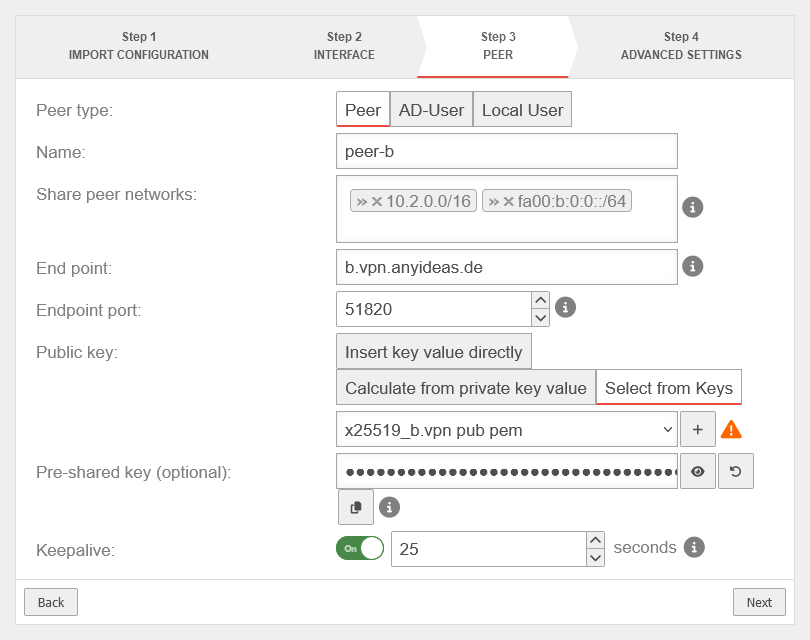This screenshot has width=810, height=640.
Task: Click the plus button to add a key
Action: point(697,430)
